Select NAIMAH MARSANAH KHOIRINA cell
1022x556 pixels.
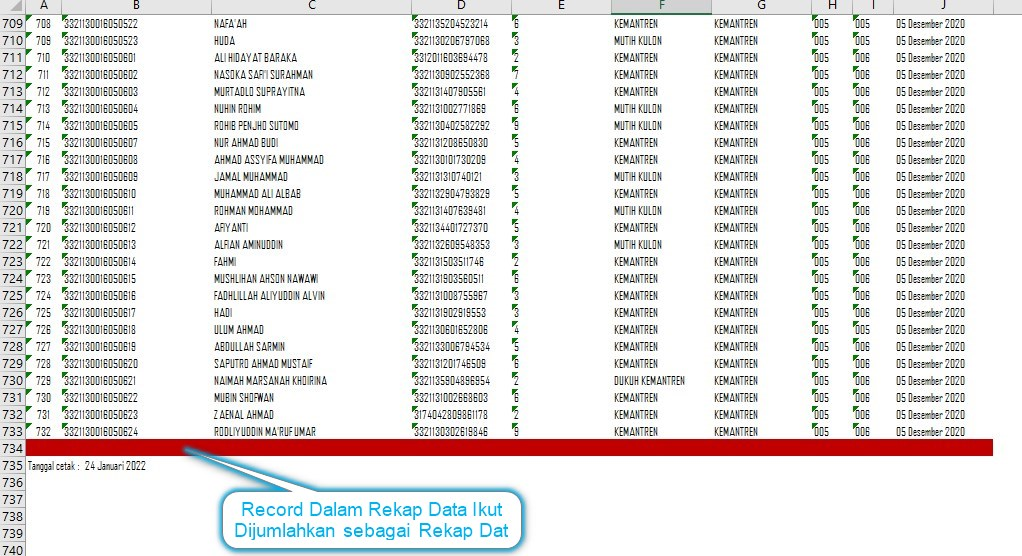pos(312,381)
